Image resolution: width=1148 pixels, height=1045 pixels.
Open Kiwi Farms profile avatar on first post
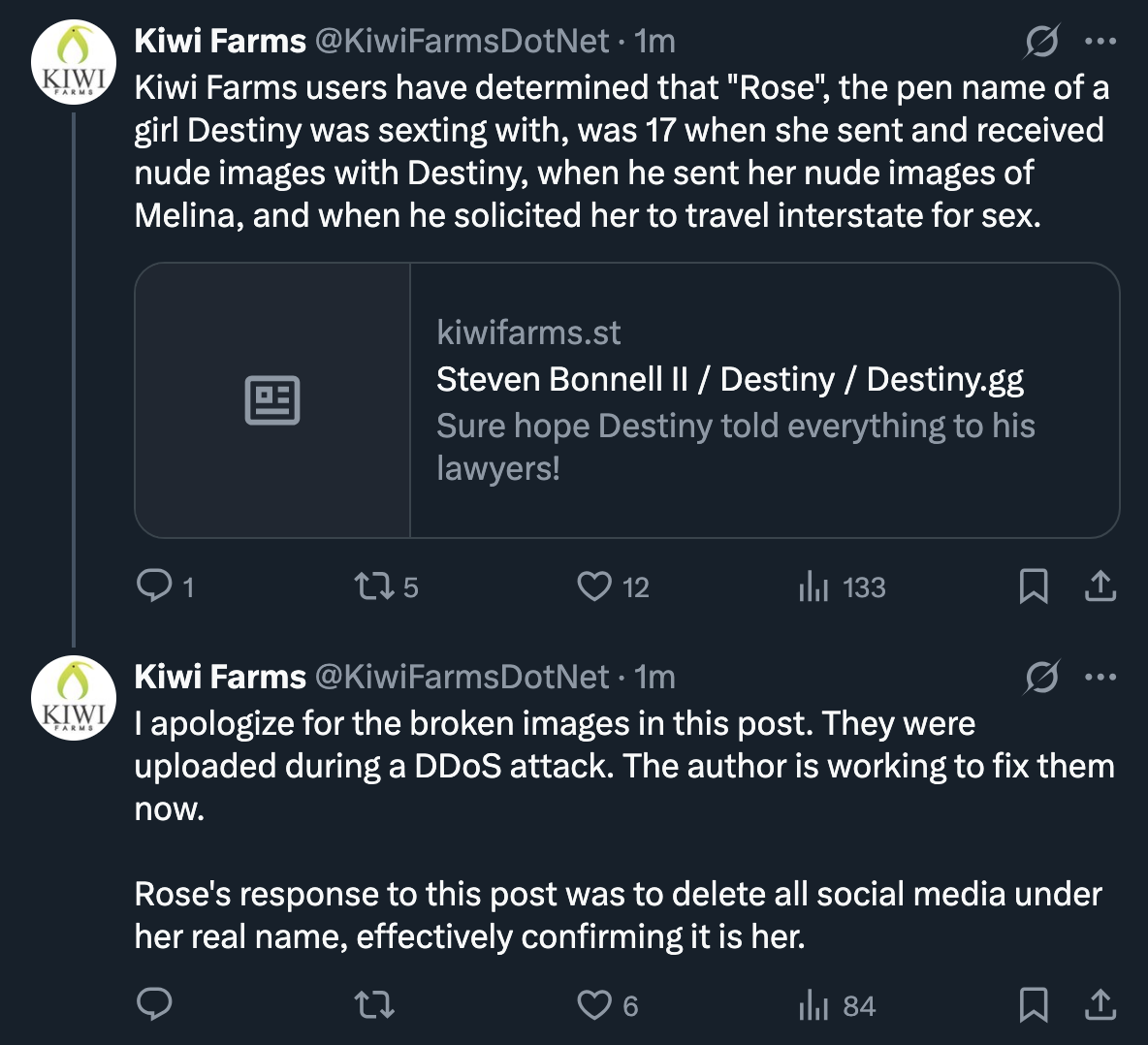click(x=74, y=63)
